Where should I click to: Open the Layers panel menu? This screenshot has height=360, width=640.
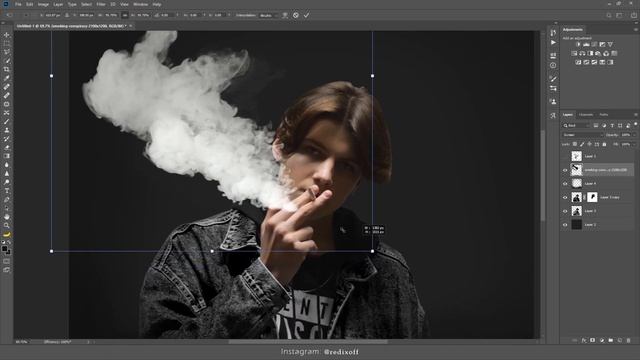(x=636, y=115)
